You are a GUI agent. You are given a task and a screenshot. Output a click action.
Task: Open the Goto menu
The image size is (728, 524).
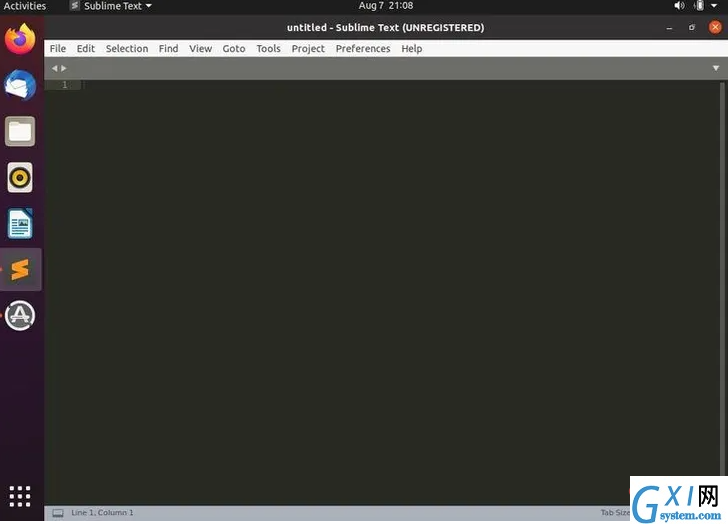pos(234,49)
